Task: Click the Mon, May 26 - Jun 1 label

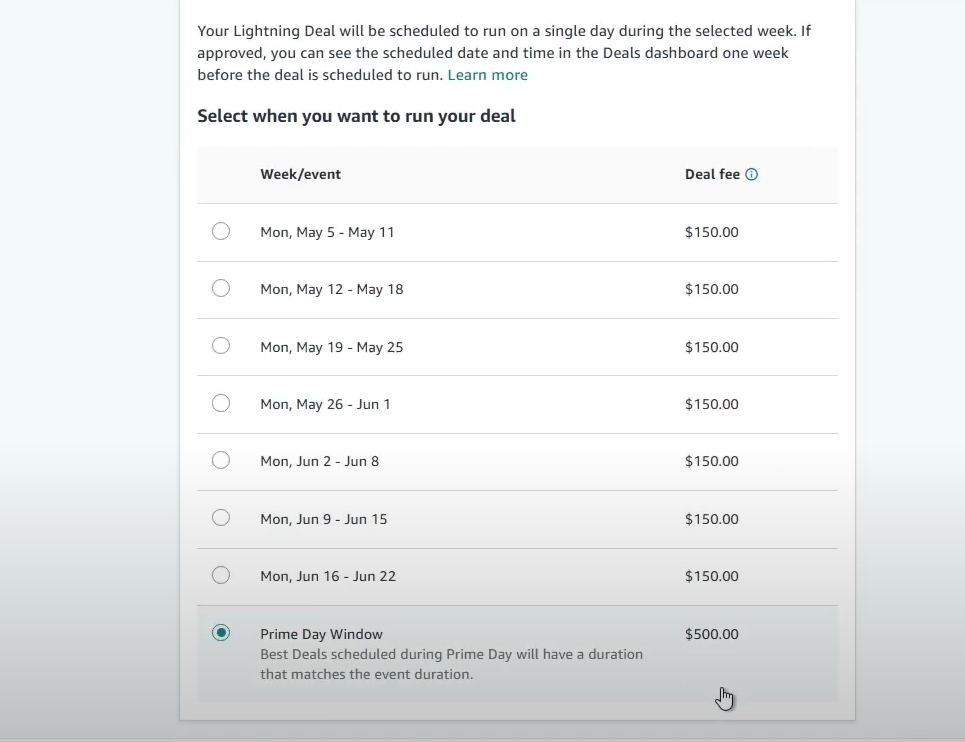Action: tap(325, 404)
